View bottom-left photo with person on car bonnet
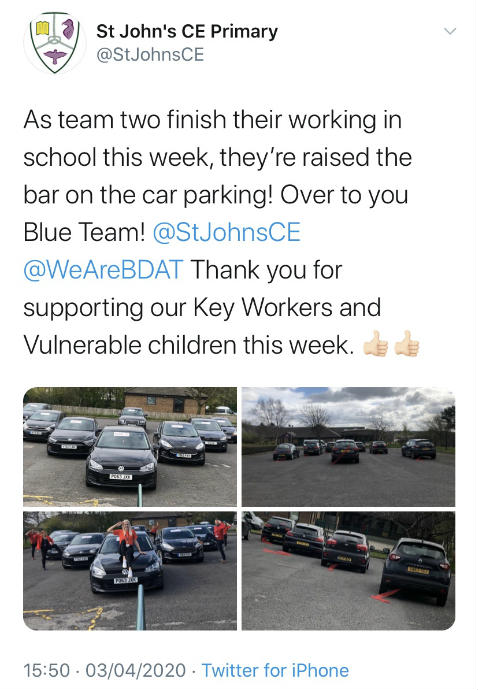Screen dimensions: 478x690 click(130, 571)
